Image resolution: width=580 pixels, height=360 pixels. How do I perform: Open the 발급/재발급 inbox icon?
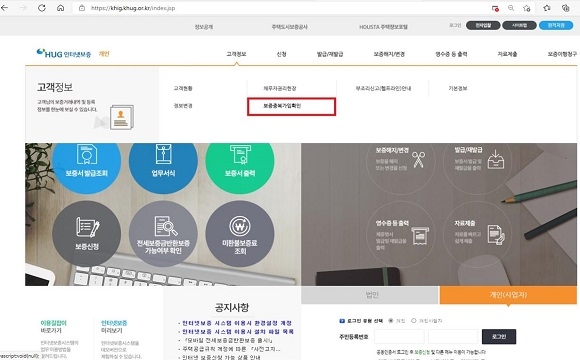[x=496, y=159]
